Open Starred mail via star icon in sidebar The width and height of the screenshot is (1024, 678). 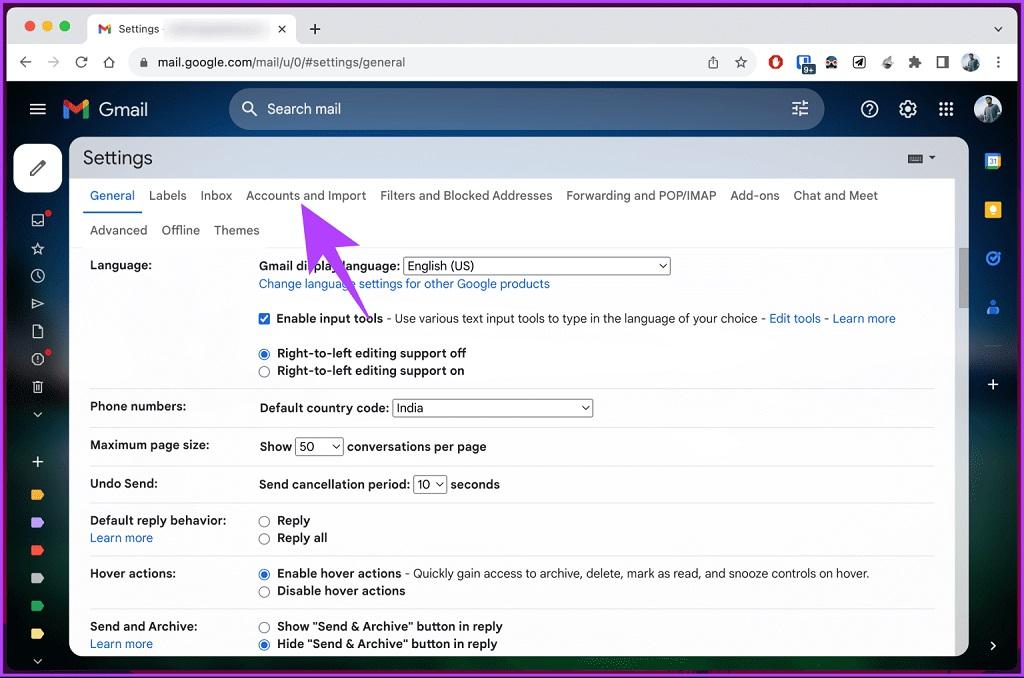tap(38, 249)
